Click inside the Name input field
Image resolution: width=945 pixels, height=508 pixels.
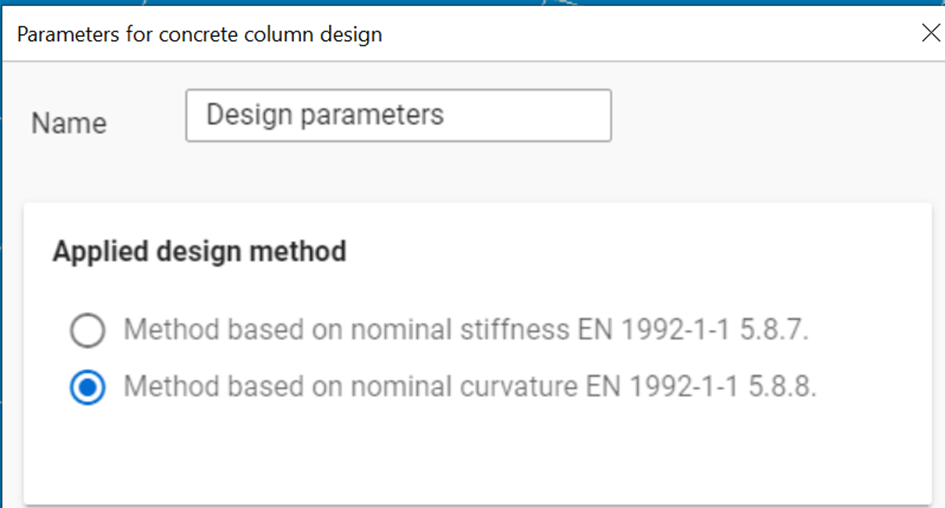398,115
